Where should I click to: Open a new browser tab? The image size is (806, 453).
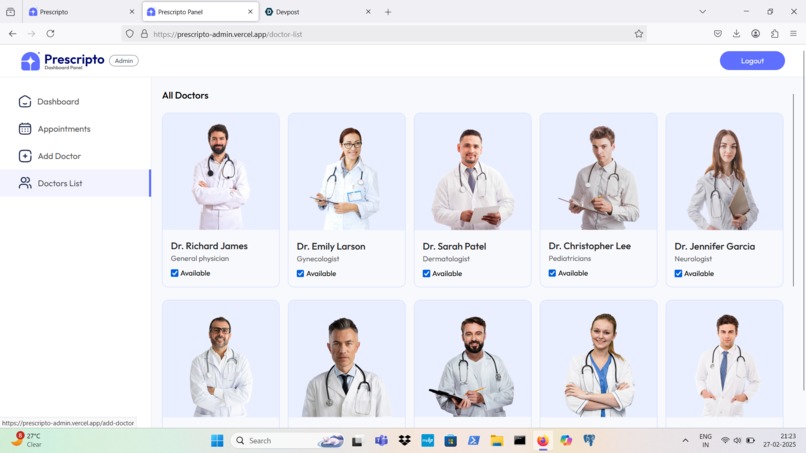point(388,12)
